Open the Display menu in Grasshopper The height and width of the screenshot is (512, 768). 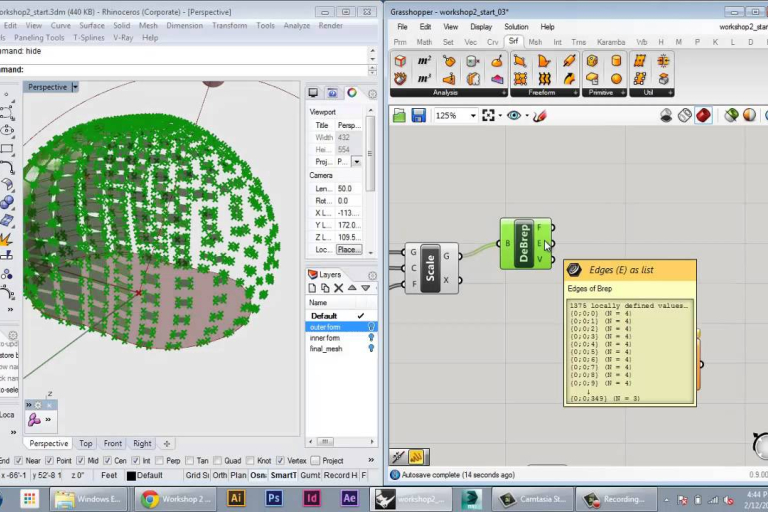pyautogui.click(x=480, y=27)
